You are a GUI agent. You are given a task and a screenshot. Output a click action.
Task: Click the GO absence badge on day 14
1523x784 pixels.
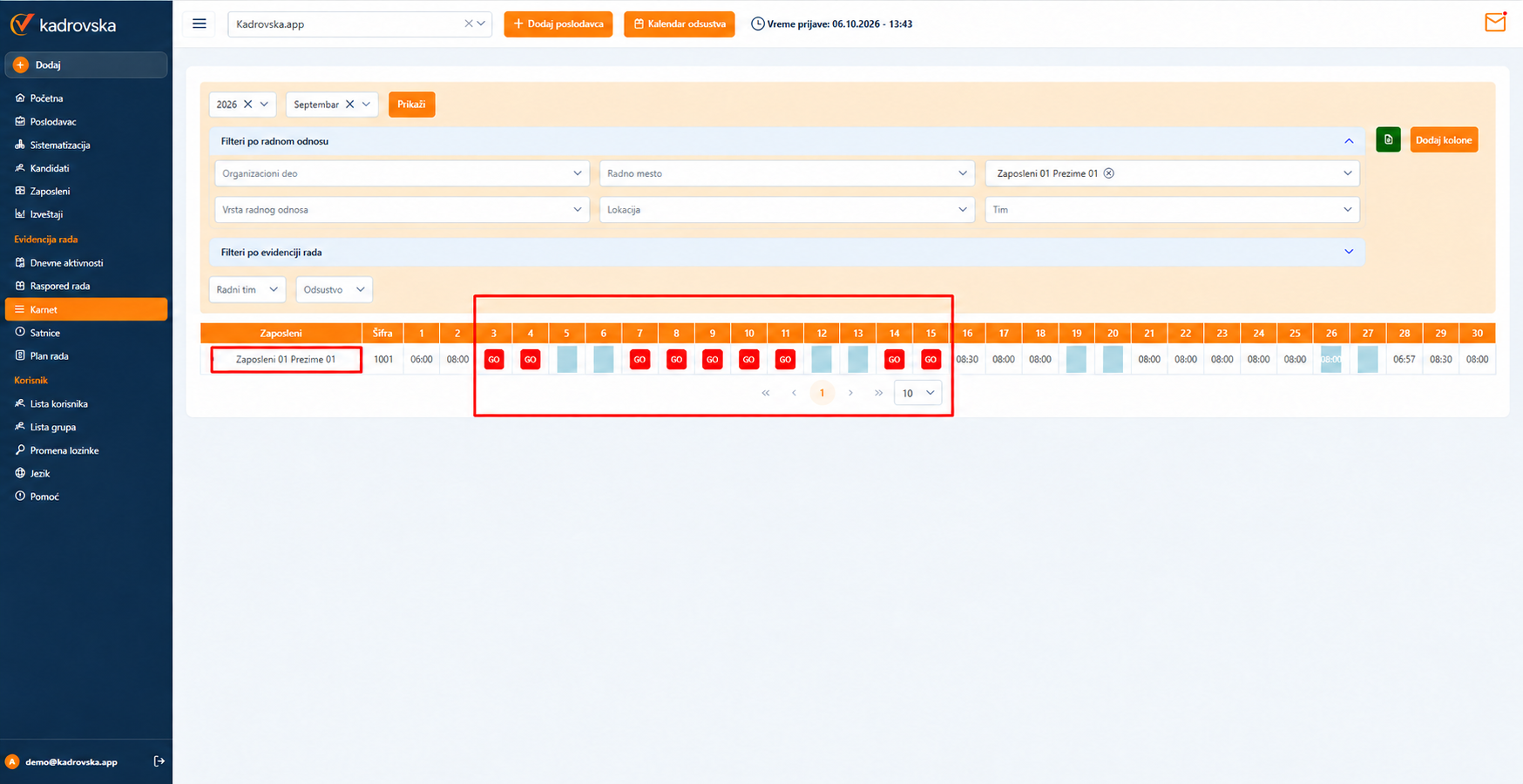pos(894,359)
